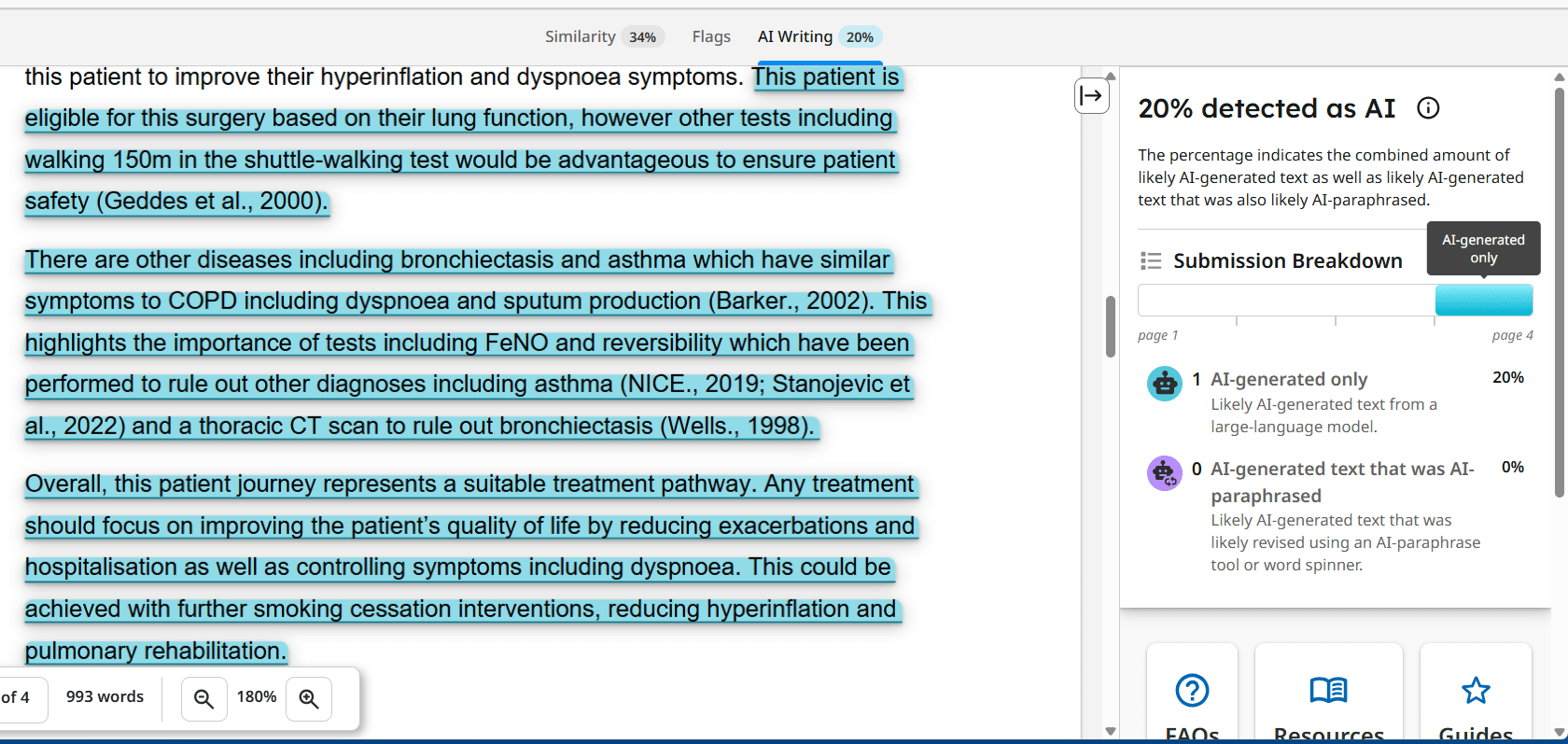Click the zoom out magnifier icon
This screenshot has height=744, width=1568.
(203, 698)
